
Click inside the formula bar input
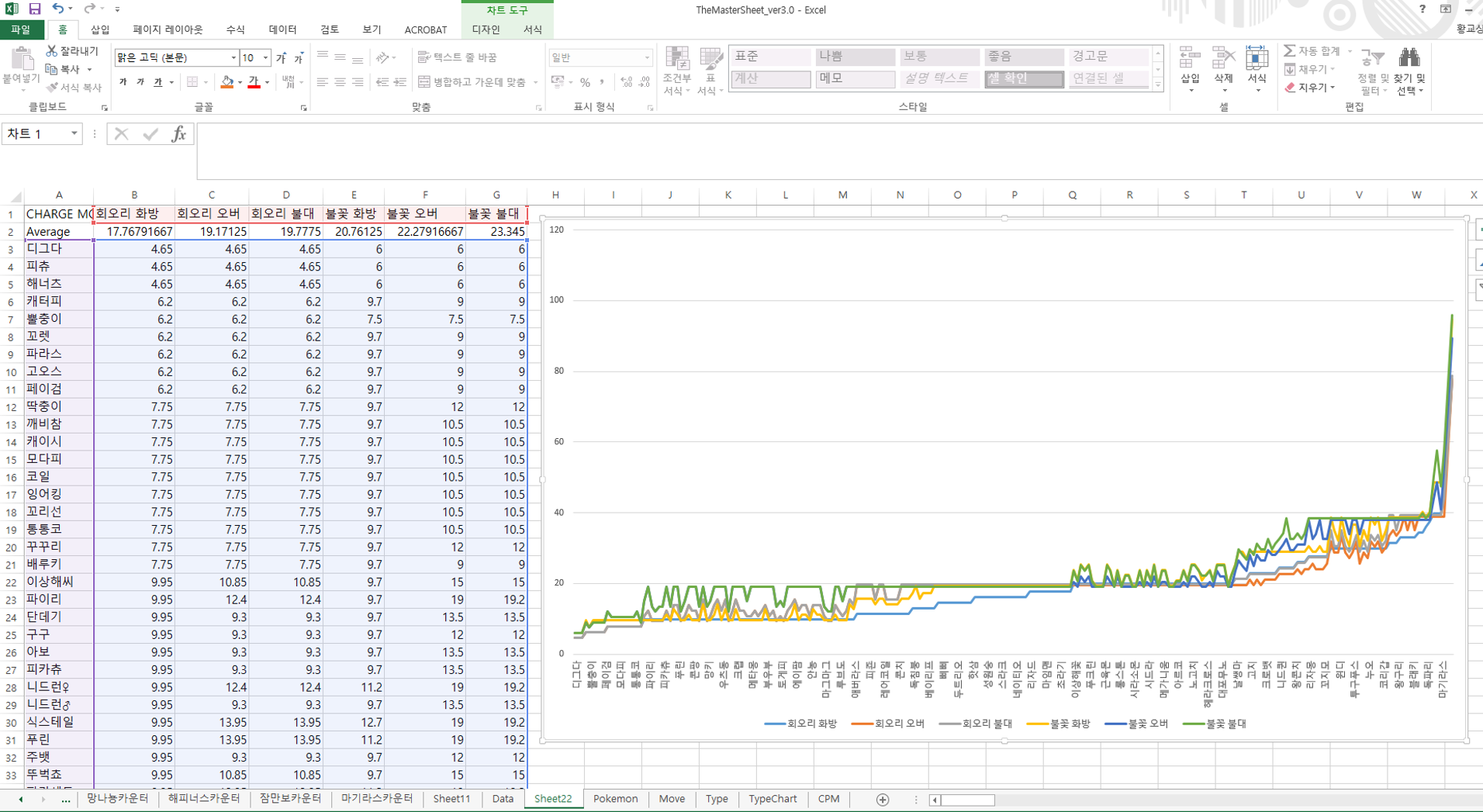839,151
